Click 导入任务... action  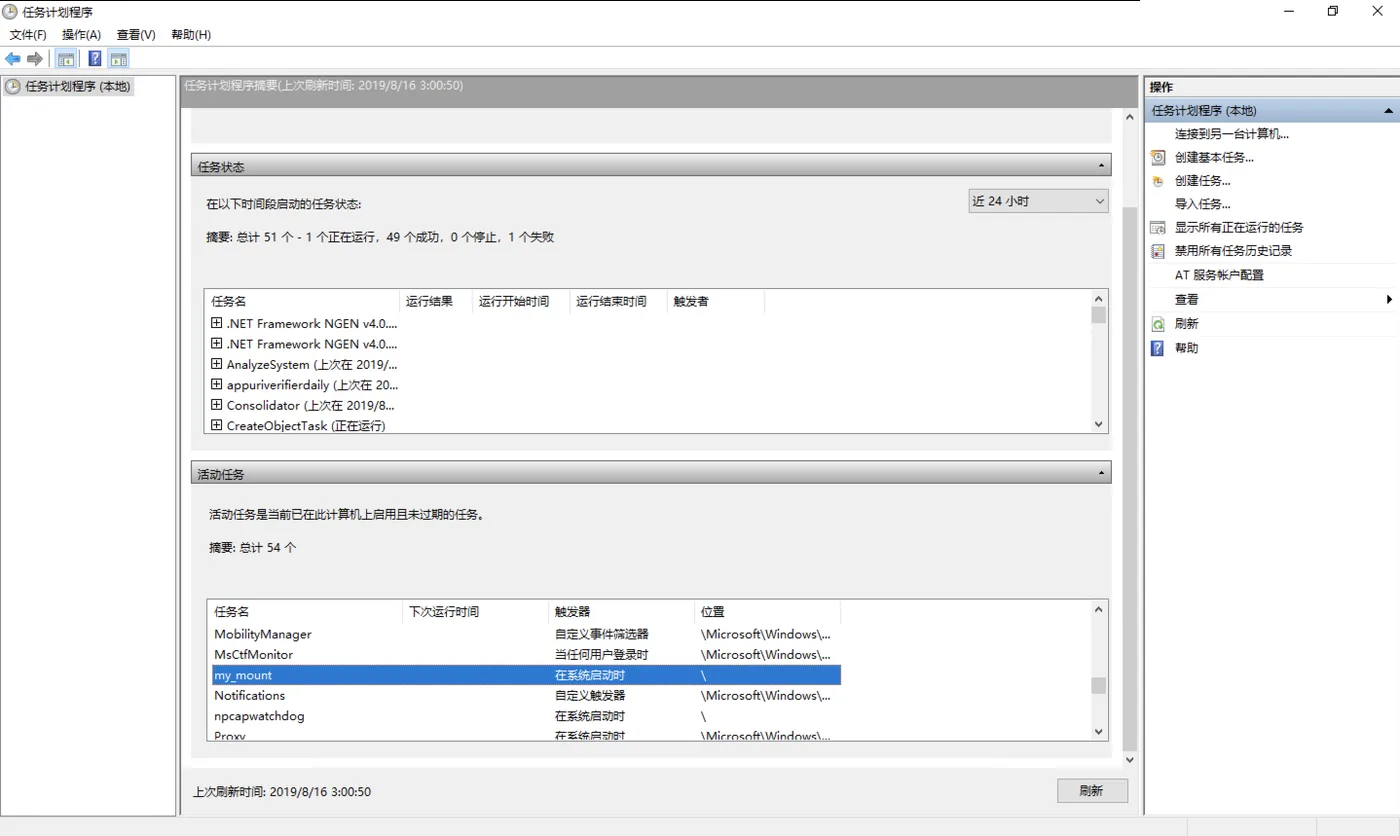(1203, 204)
